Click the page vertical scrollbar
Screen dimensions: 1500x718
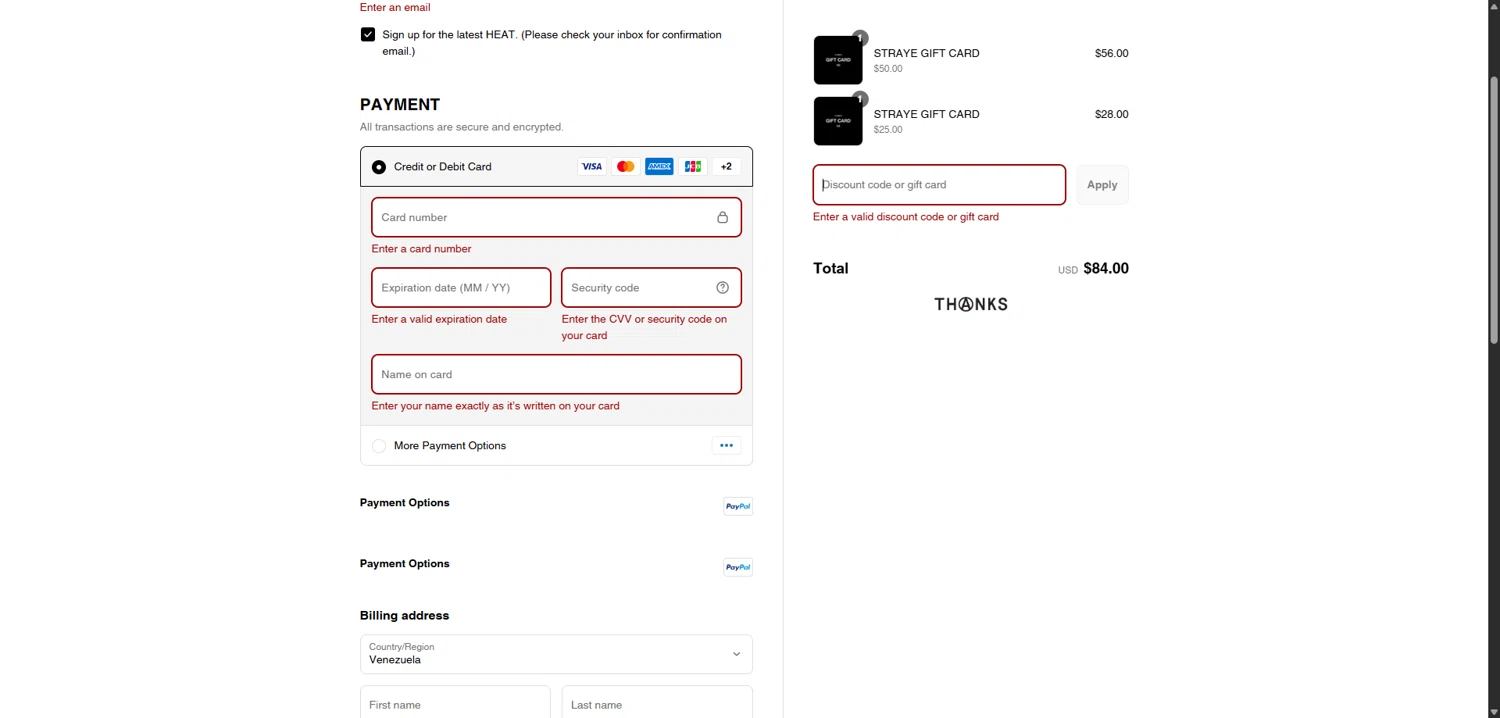click(1494, 210)
